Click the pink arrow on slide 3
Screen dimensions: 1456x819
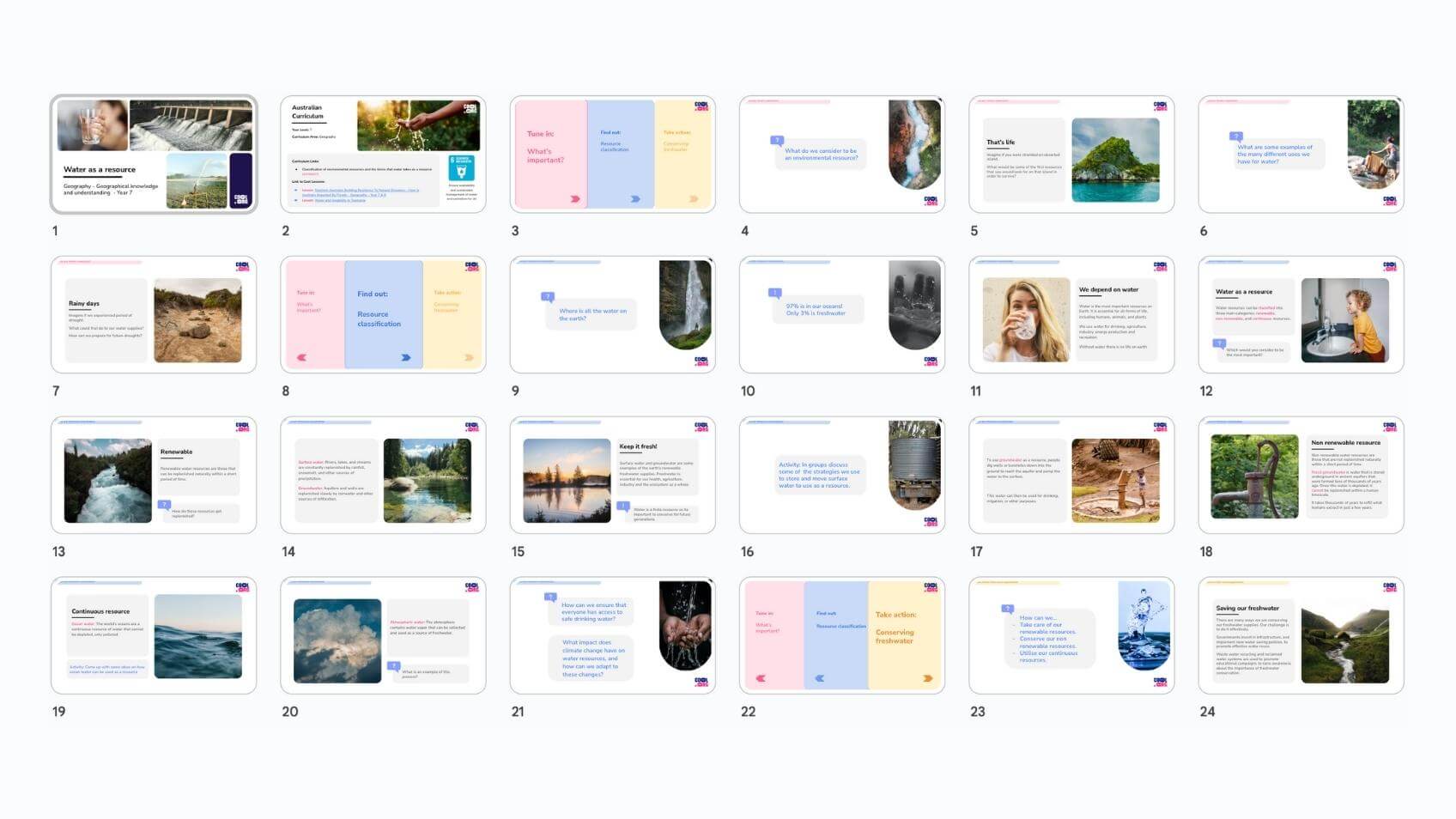(x=574, y=199)
